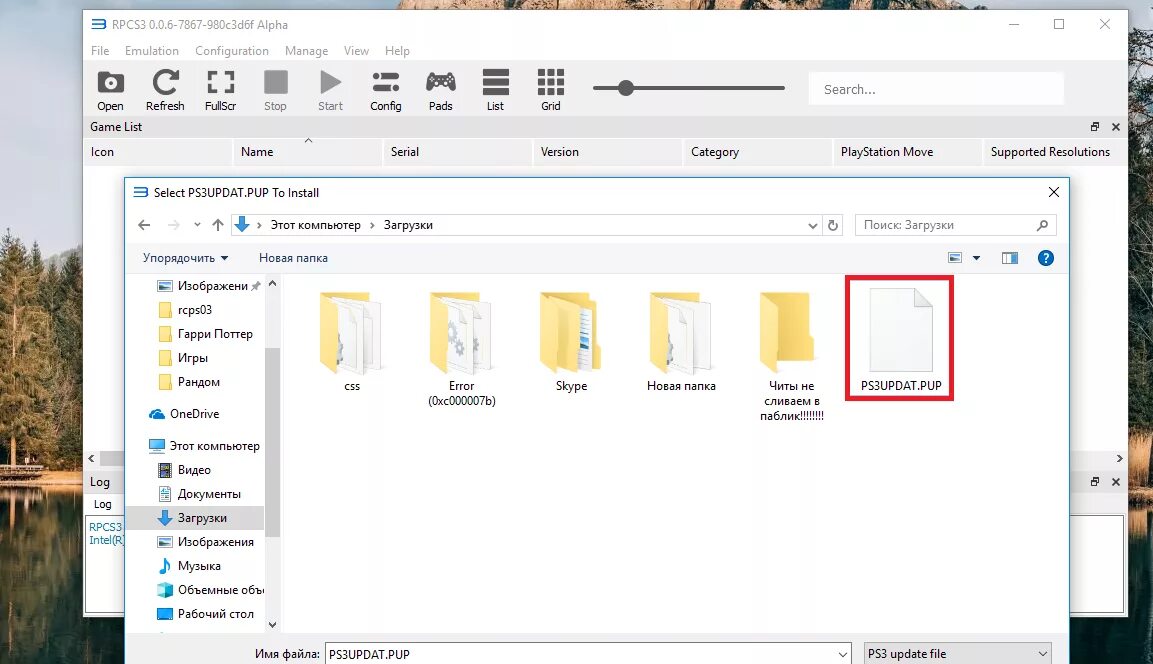Open recent locations dropdown arrow
The height and width of the screenshot is (664, 1153).
(x=197, y=225)
